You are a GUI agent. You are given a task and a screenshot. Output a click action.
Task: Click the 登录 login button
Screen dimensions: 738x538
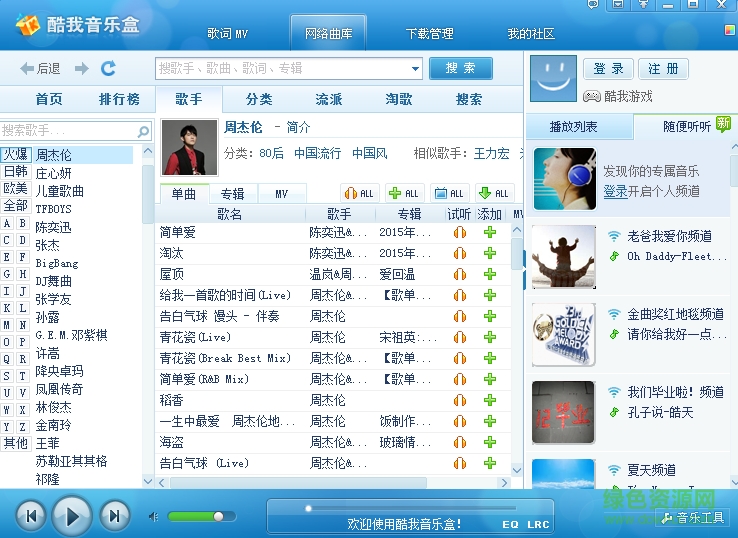click(608, 69)
